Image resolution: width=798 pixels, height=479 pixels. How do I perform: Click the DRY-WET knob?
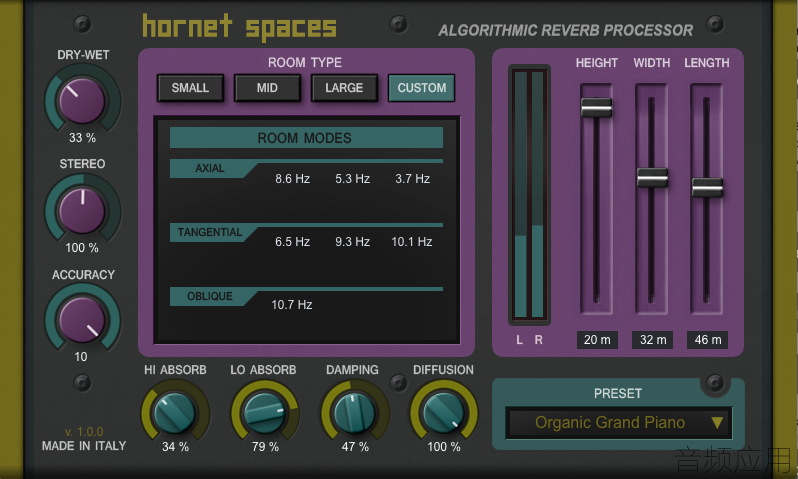[82, 102]
